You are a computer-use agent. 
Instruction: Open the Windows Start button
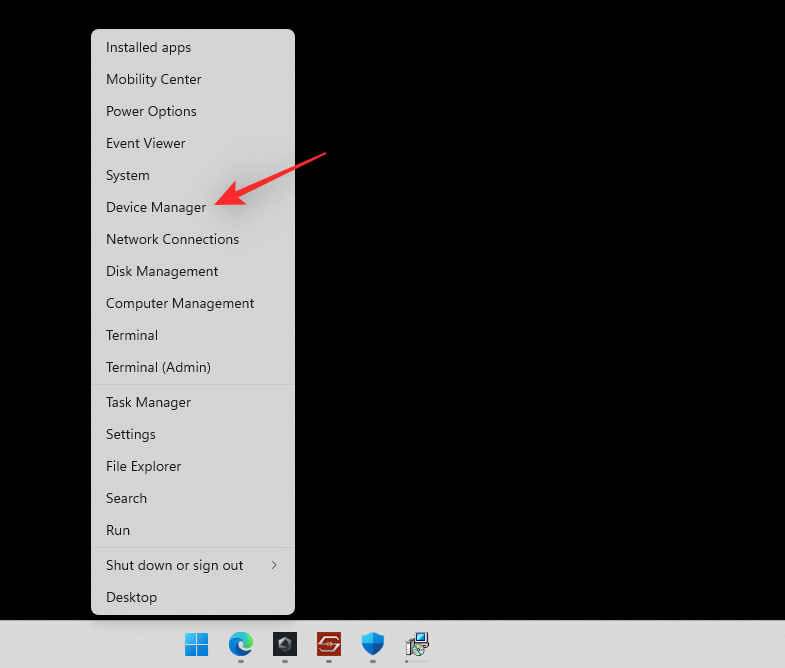(196, 644)
